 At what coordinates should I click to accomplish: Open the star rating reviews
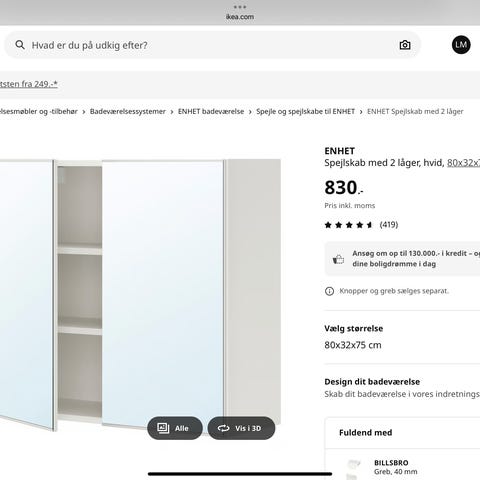pos(361,225)
